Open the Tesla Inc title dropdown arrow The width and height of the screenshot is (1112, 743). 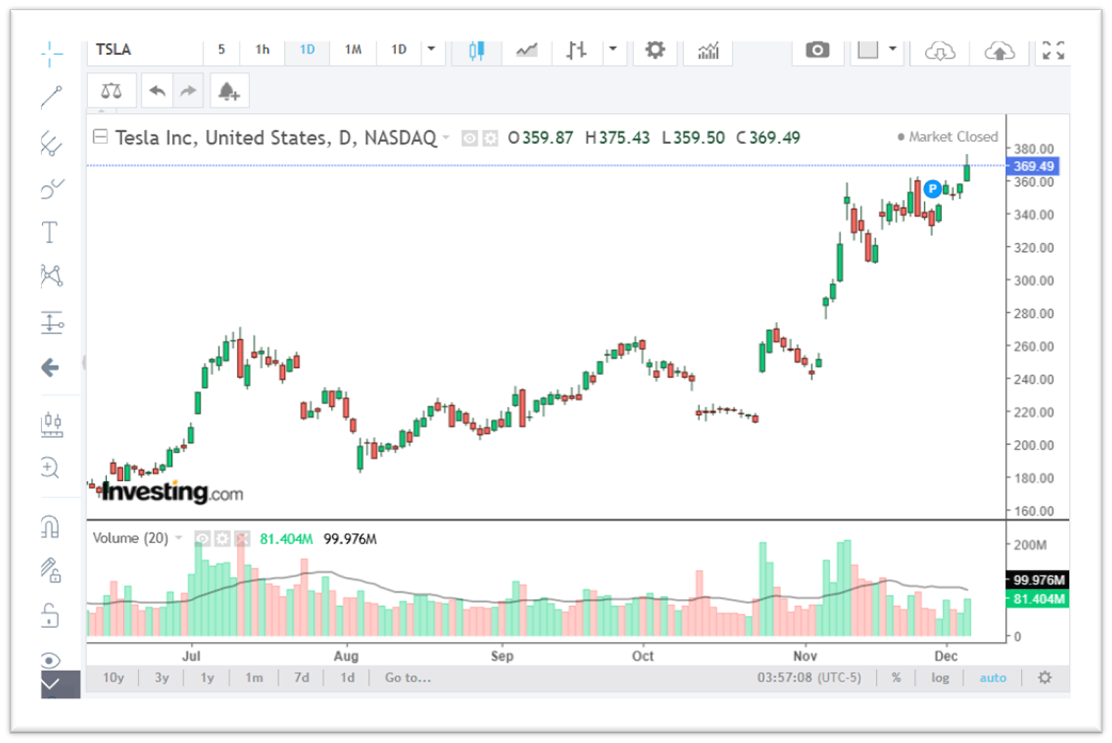446,136
